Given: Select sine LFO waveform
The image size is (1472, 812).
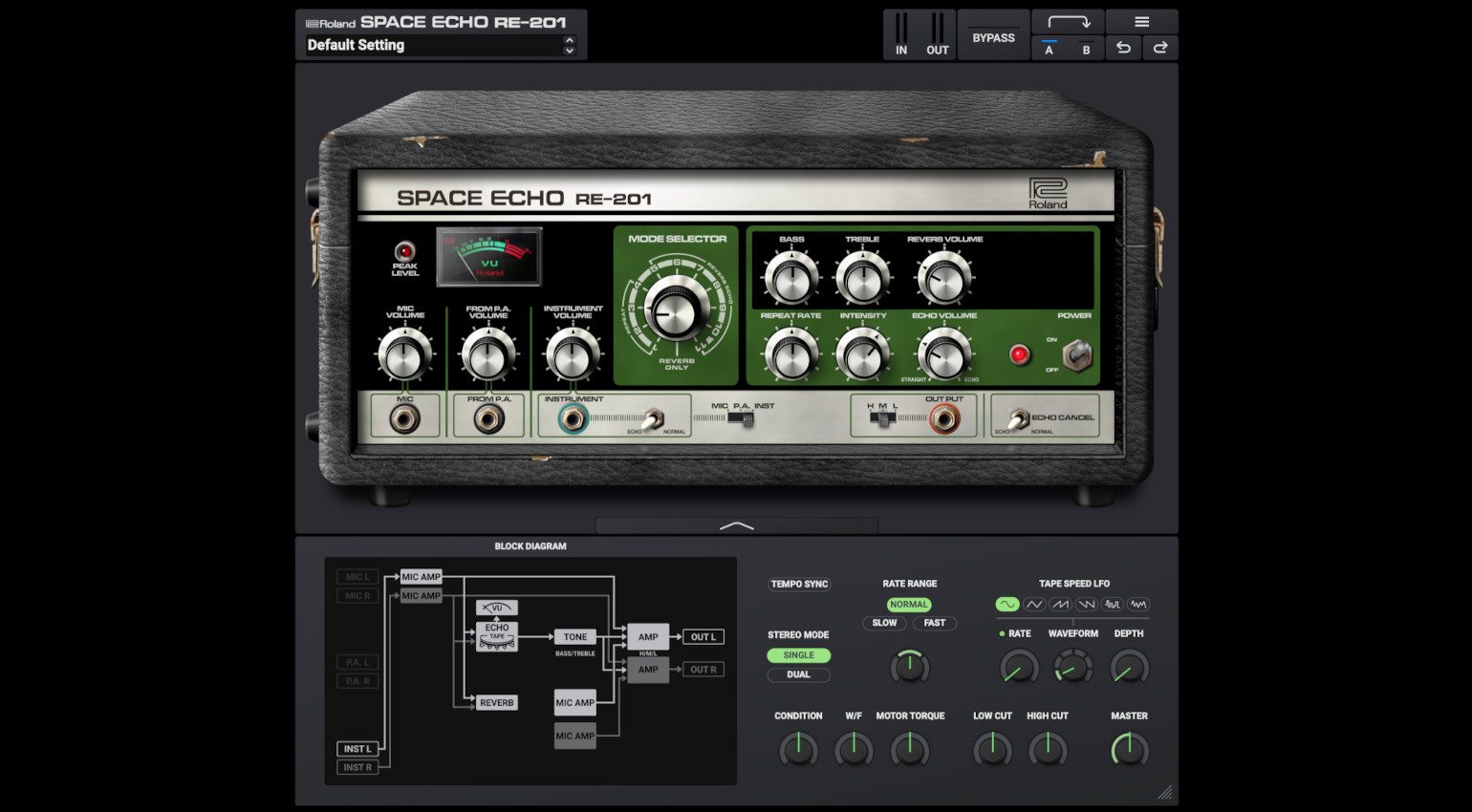Looking at the screenshot, I should (1007, 604).
